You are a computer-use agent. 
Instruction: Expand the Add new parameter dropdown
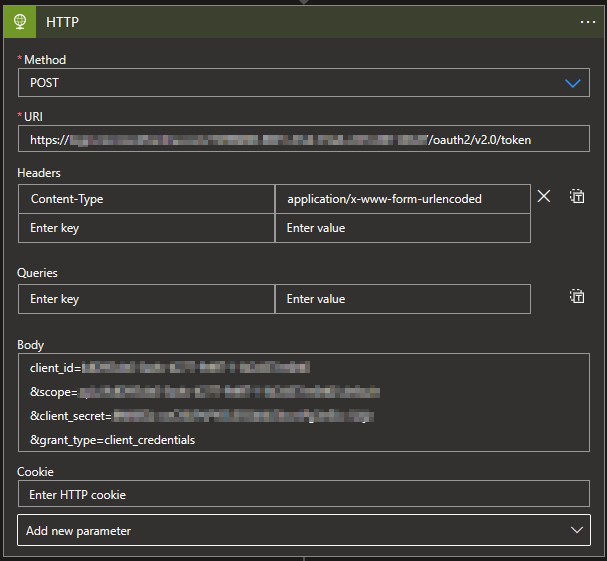tap(304, 530)
